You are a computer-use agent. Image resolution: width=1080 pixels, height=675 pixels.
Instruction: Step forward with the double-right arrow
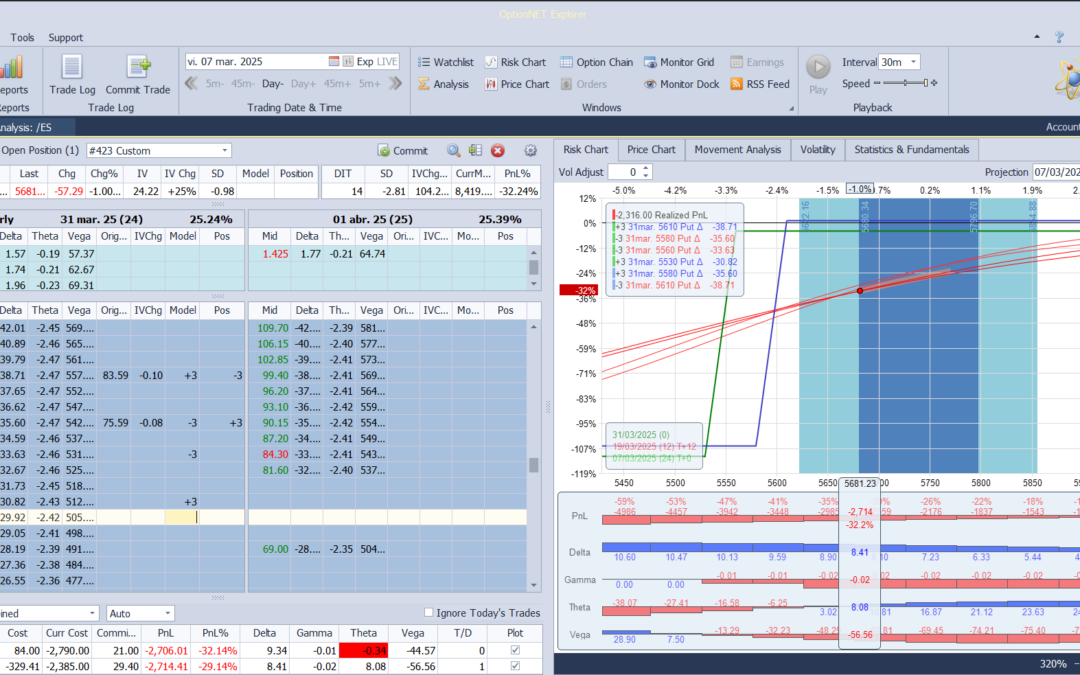pyautogui.click(x=395, y=83)
